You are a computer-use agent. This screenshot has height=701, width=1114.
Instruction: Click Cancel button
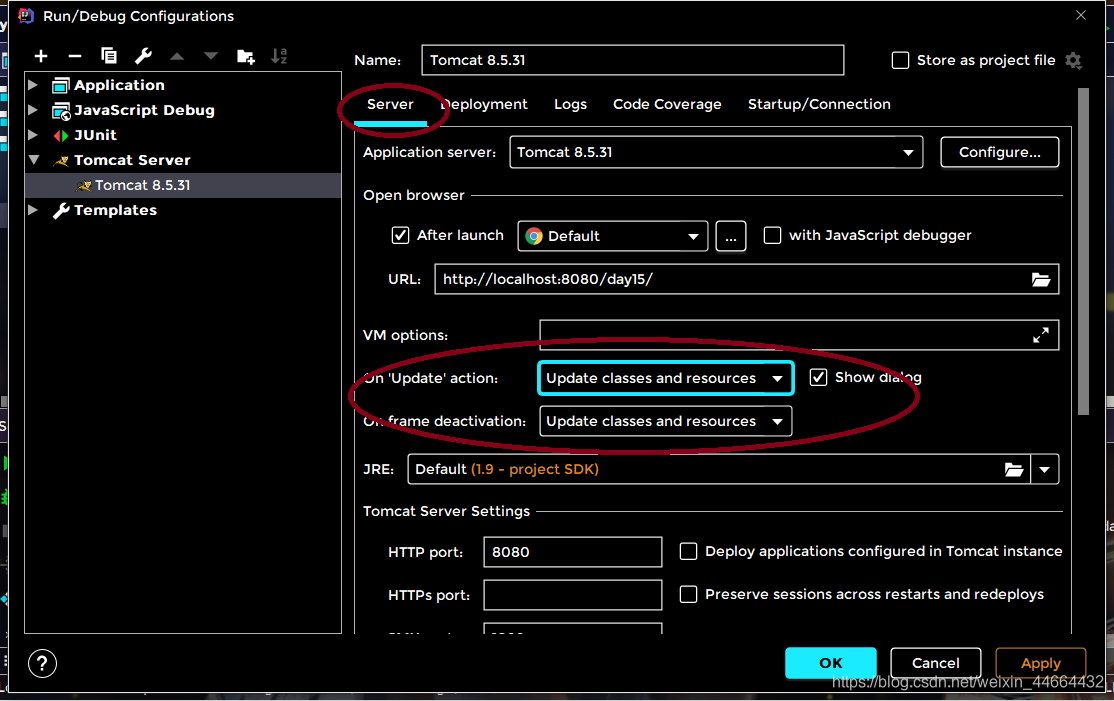[936, 663]
